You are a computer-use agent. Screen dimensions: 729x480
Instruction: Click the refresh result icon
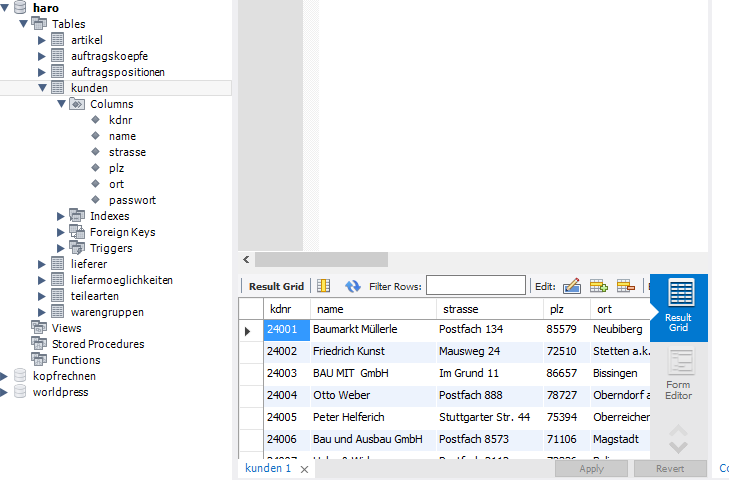[x=353, y=286]
